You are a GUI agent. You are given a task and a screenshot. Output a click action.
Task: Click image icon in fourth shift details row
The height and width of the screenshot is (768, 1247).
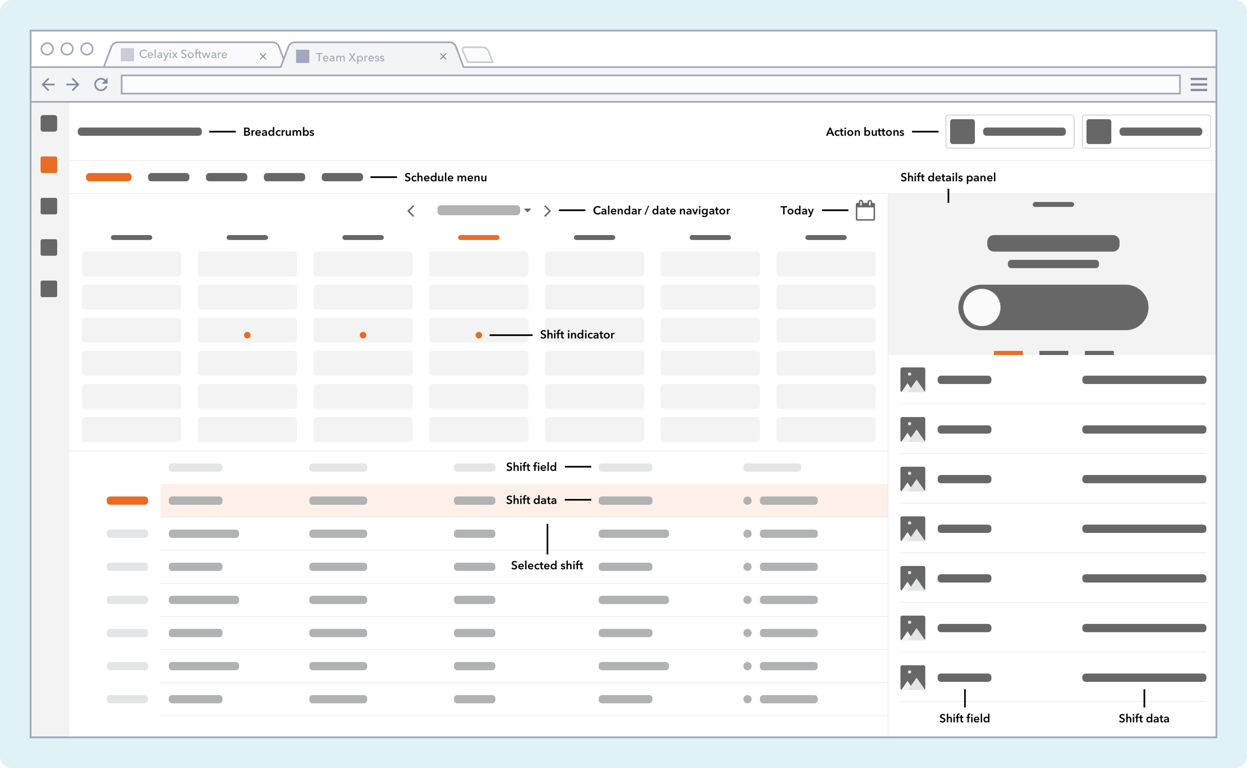[x=913, y=528]
